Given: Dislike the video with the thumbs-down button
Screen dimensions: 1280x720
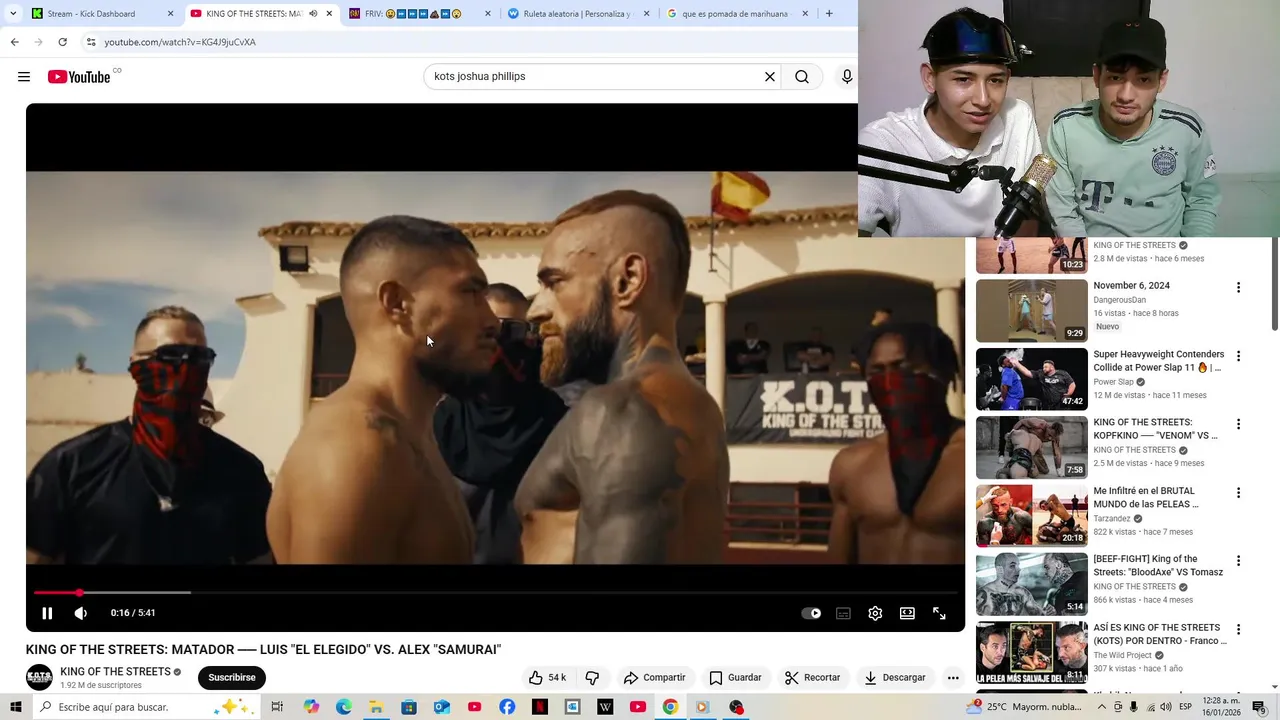Looking at the screenshot, I should [x=592, y=678].
